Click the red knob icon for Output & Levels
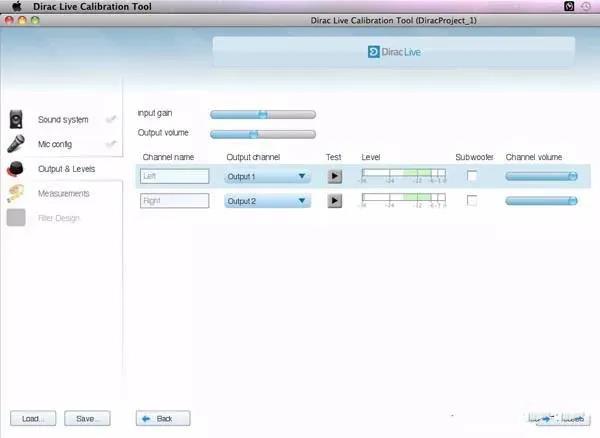Image resolution: width=600 pixels, height=438 pixels. pos(15,169)
